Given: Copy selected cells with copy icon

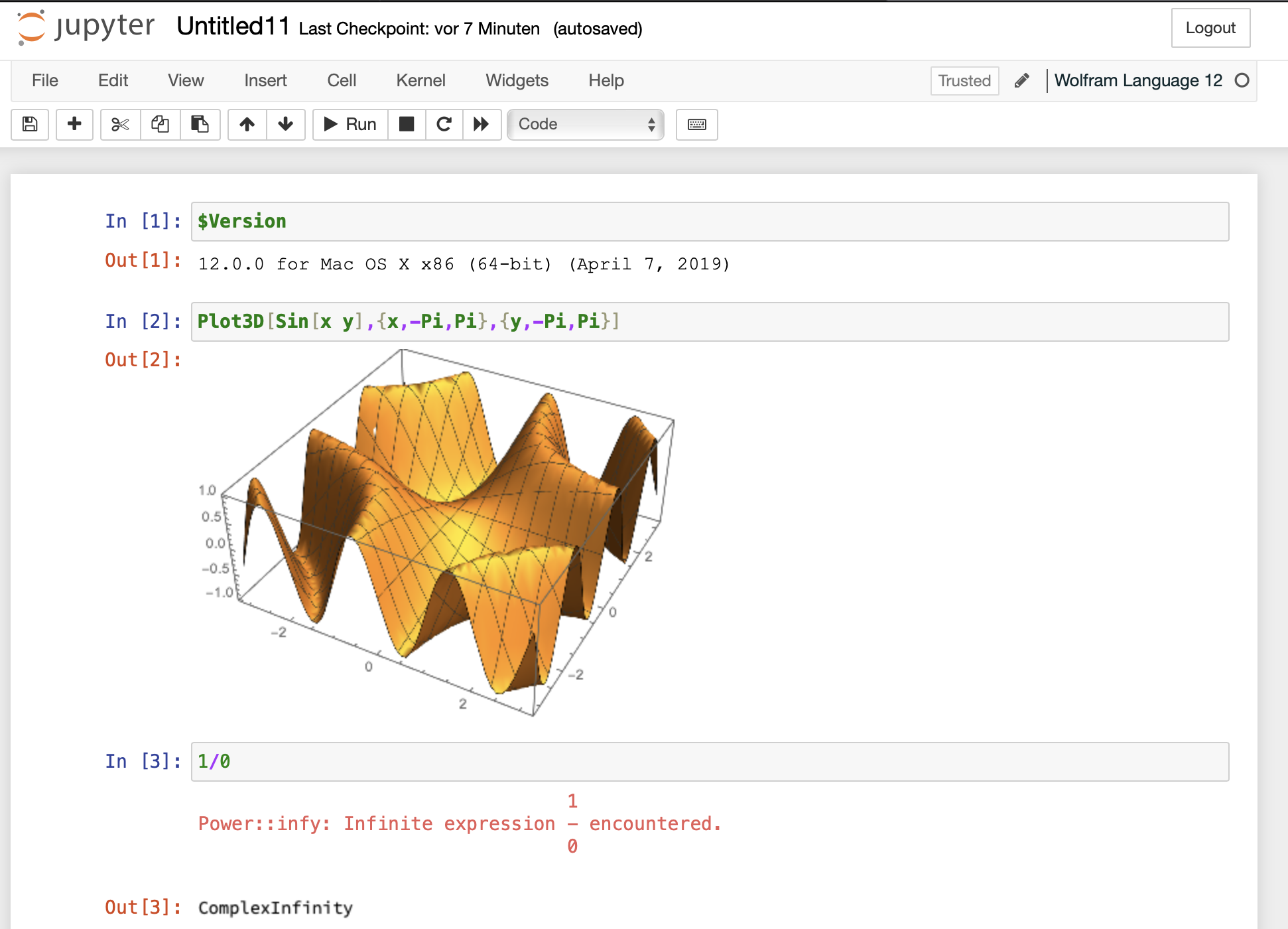Looking at the screenshot, I should point(159,124).
